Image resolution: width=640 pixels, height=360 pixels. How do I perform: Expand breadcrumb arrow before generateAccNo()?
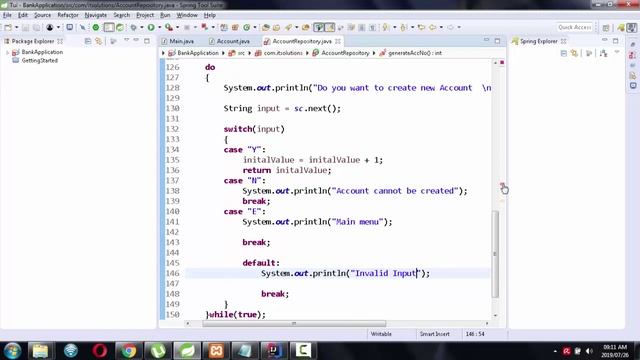(x=373, y=53)
